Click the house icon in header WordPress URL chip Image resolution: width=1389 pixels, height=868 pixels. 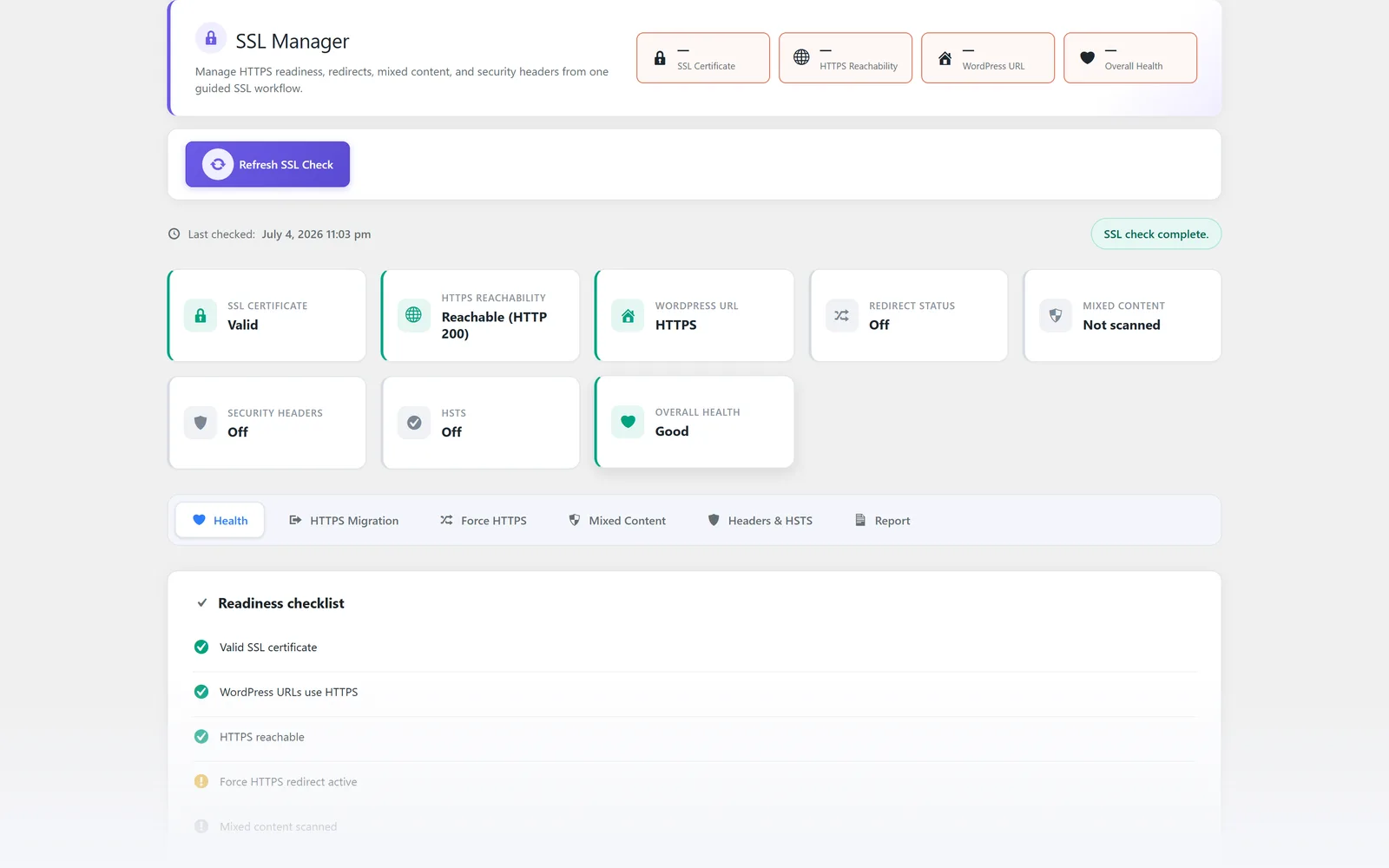point(945,58)
